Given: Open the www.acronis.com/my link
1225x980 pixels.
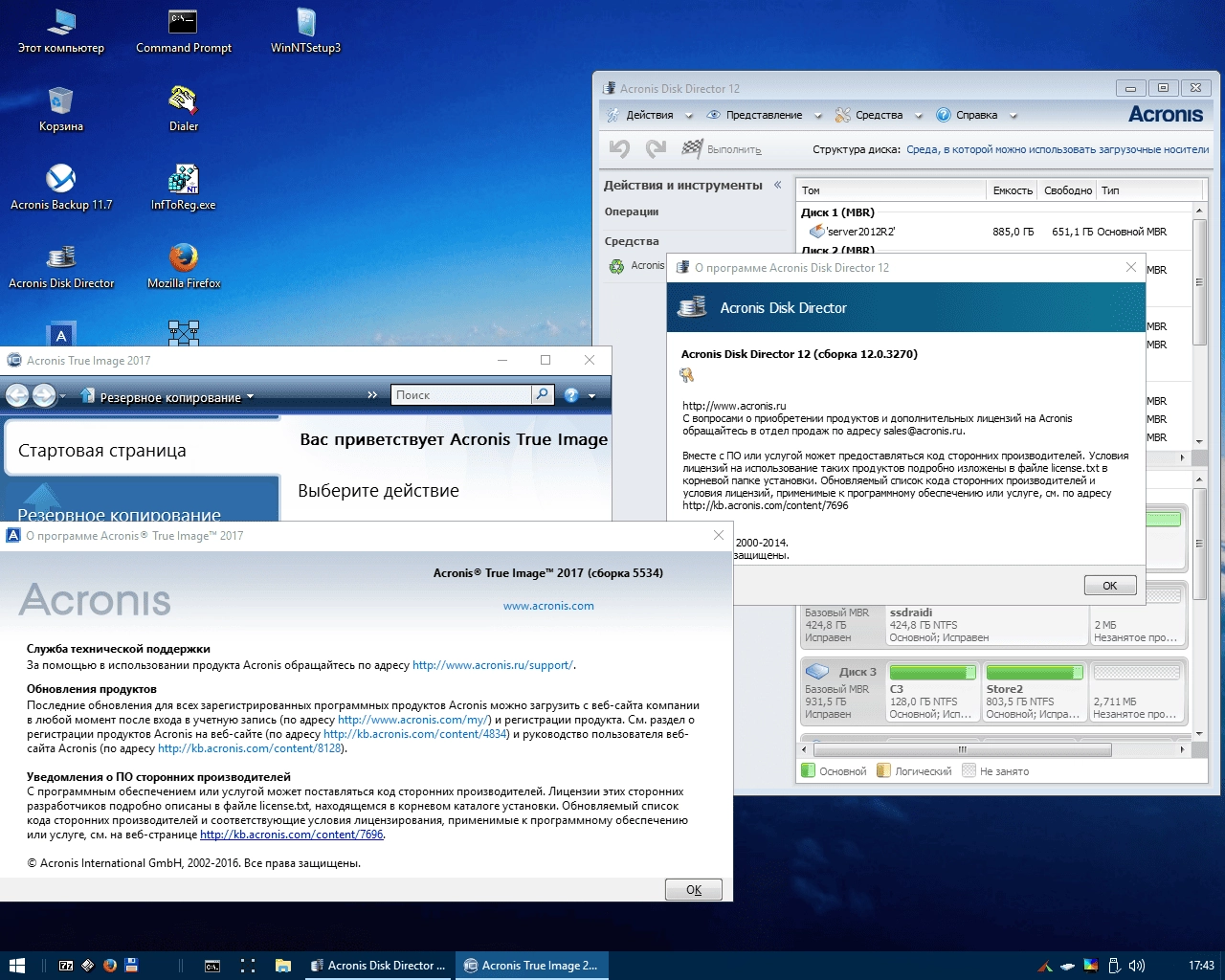Looking at the screenshot, I should click(414, 720).
